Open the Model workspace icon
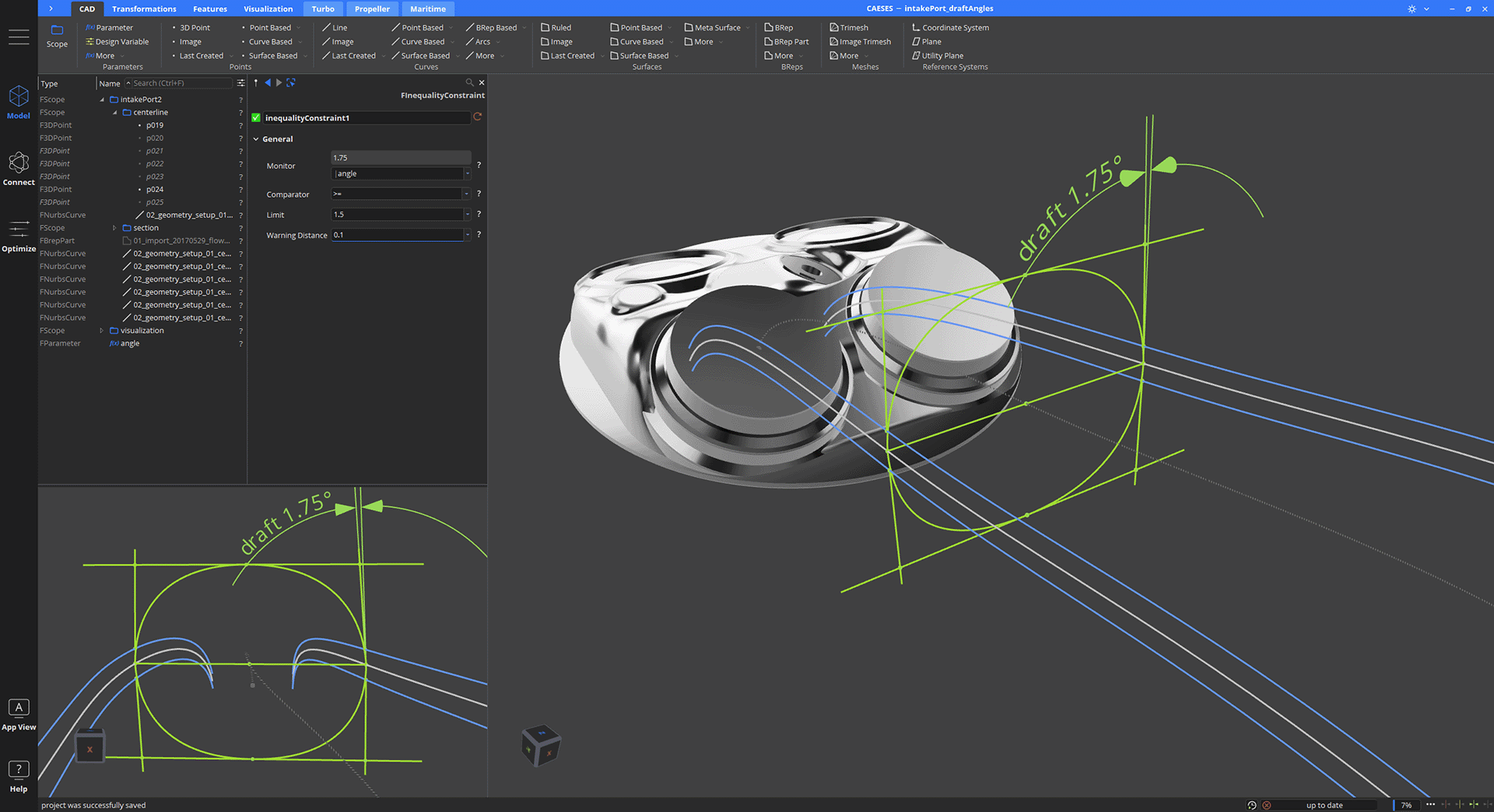1494x812 pixels. coord(19,96)
